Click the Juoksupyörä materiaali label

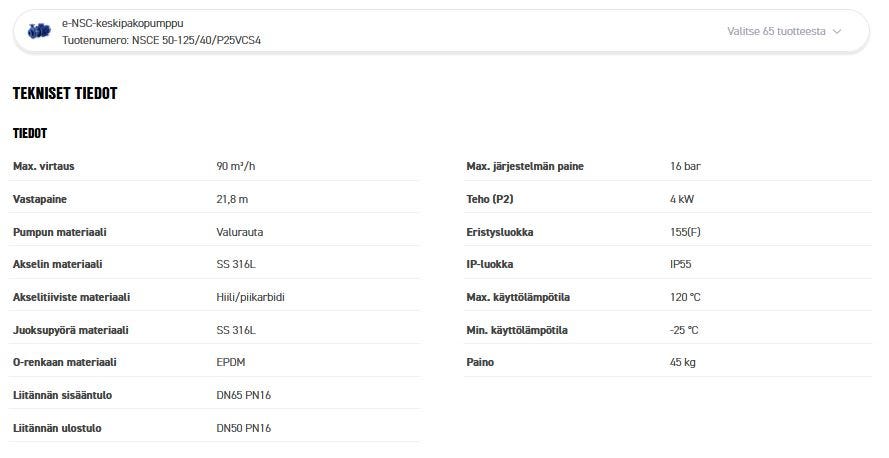[x=71, y=330]
